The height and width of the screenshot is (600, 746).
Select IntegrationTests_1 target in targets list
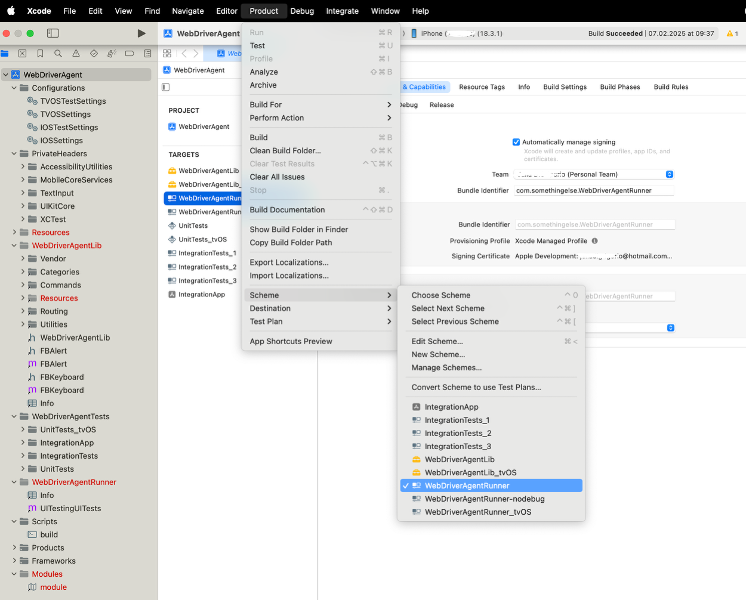pos(207,253)
